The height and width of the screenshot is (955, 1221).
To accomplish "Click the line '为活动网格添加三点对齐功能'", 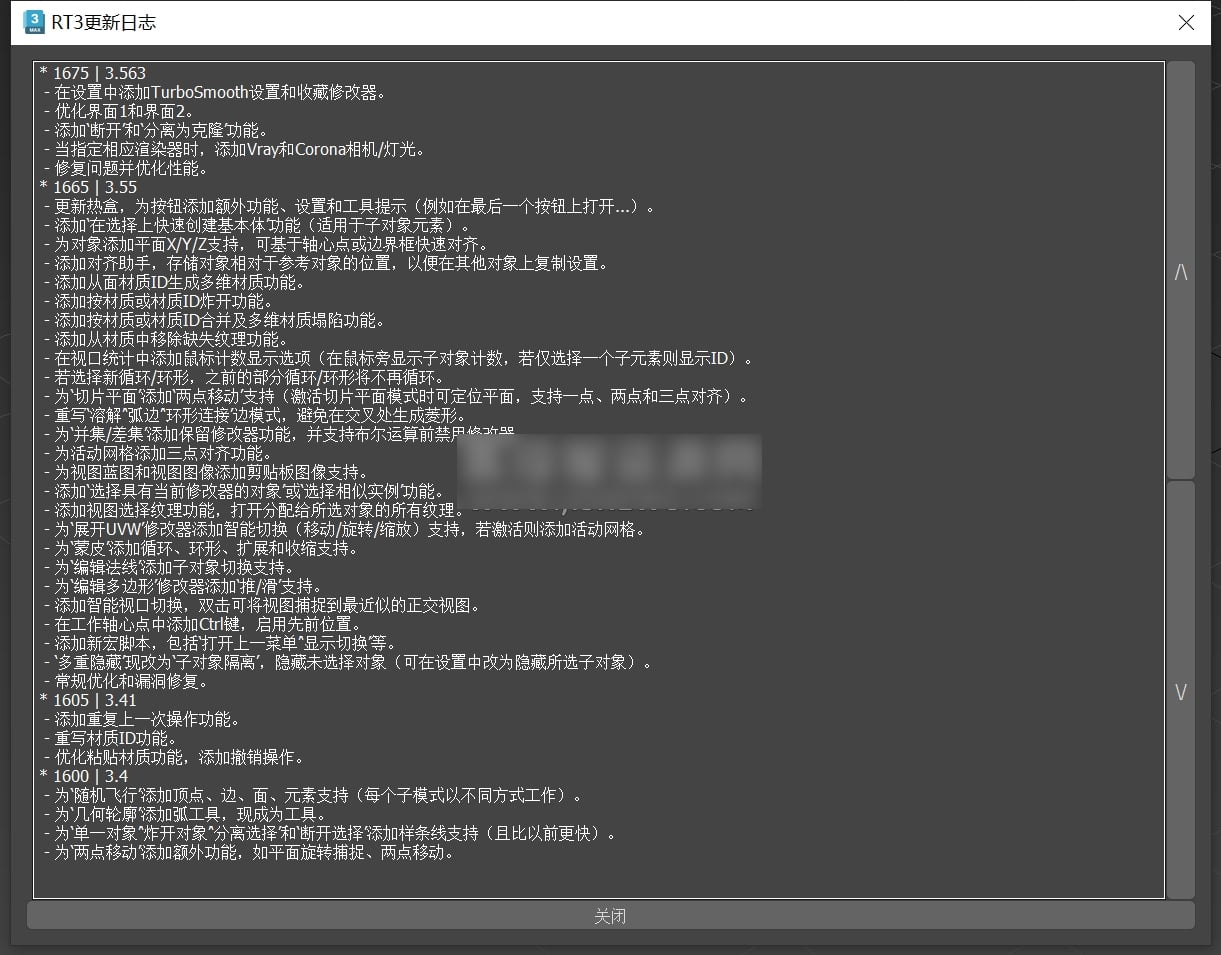I will pos(158,453).
